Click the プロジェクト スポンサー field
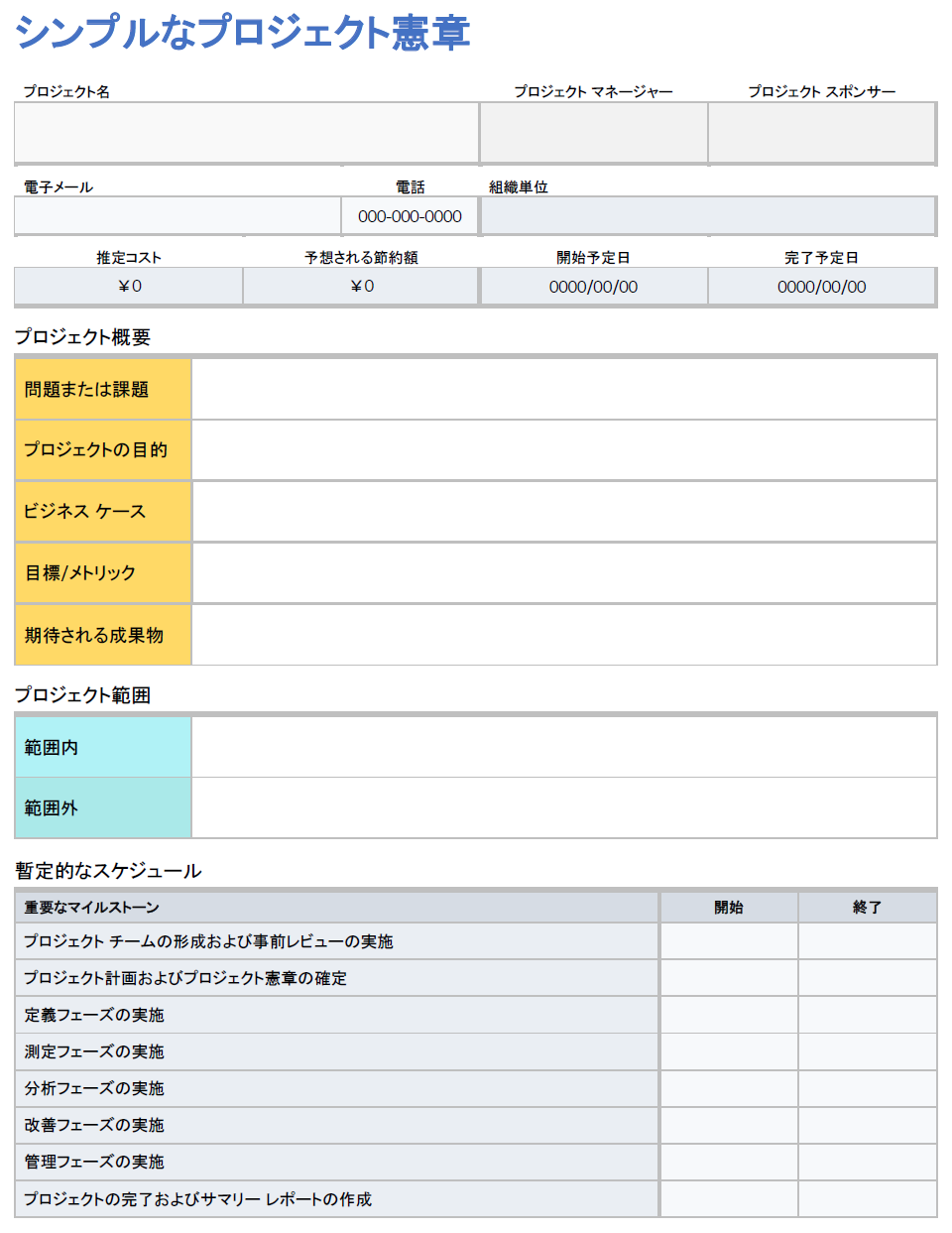Viewport: 952px width, 1233px height. [x=821, y=132]
